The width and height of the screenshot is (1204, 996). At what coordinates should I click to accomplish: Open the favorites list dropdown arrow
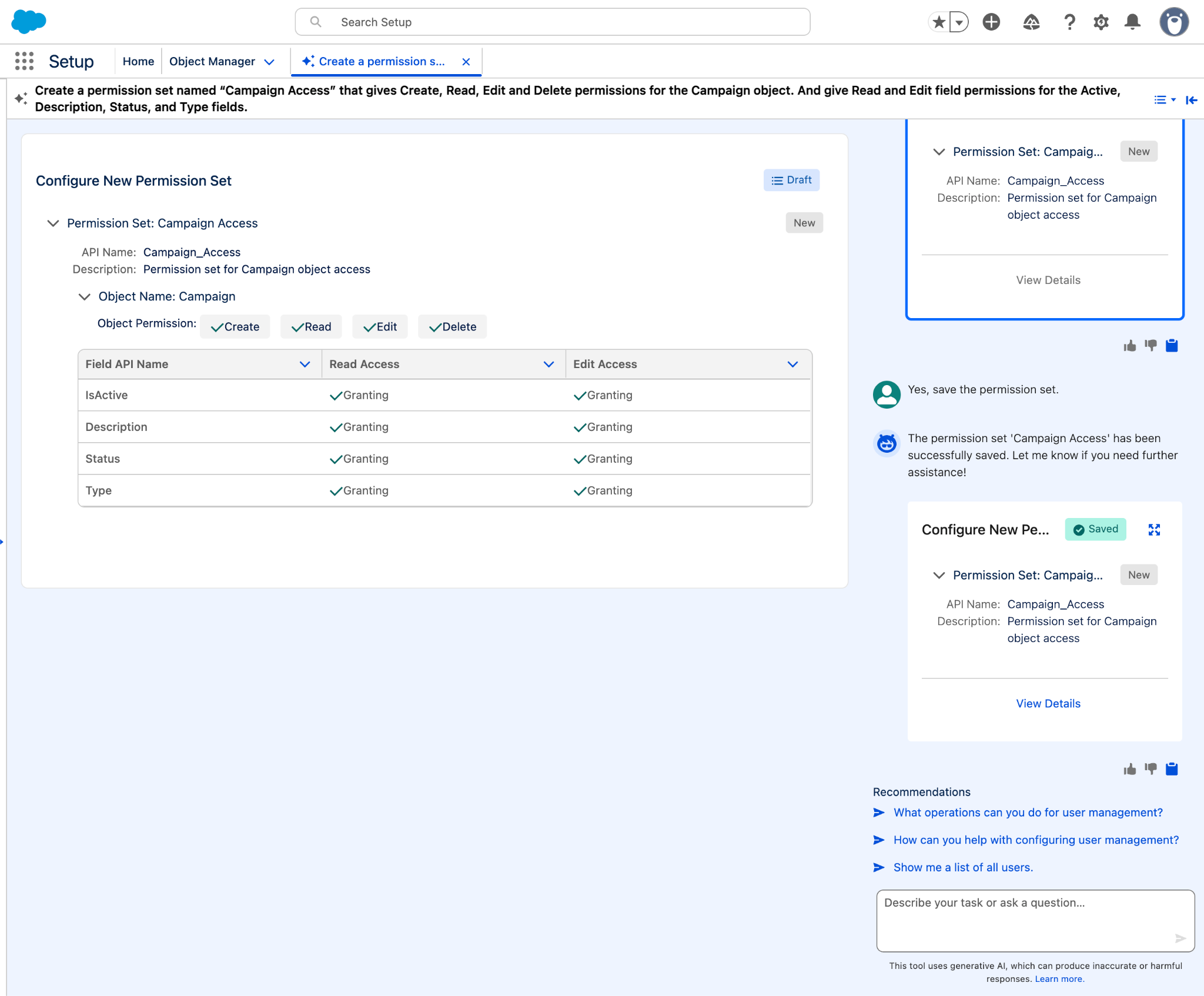[x=959, y=22]
